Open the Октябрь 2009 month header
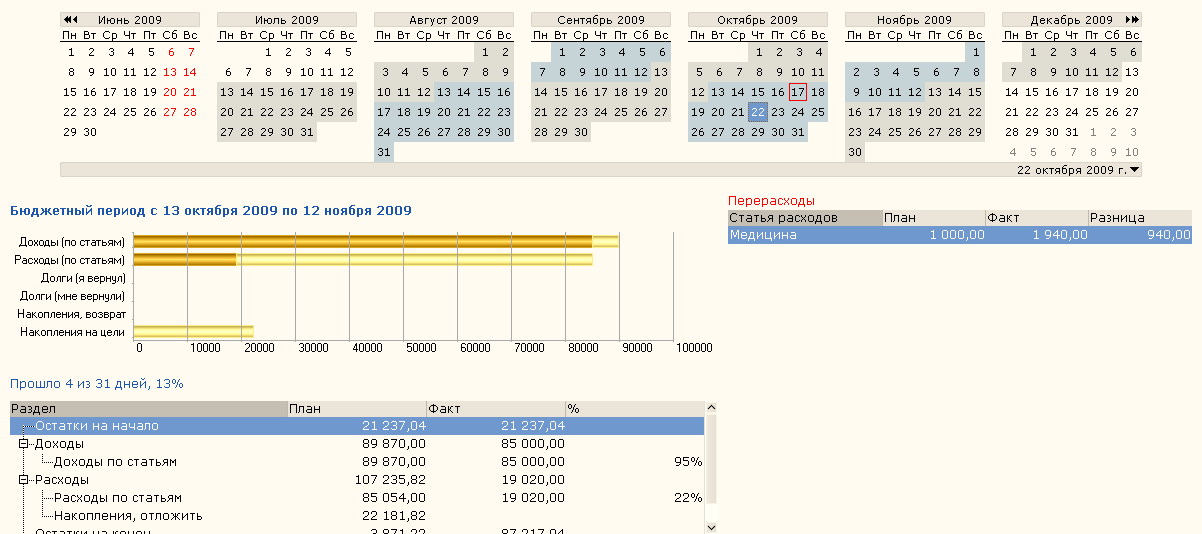The height and width of the screenshot is (534, 1202). pyautogui.click(x=757, y=20)
